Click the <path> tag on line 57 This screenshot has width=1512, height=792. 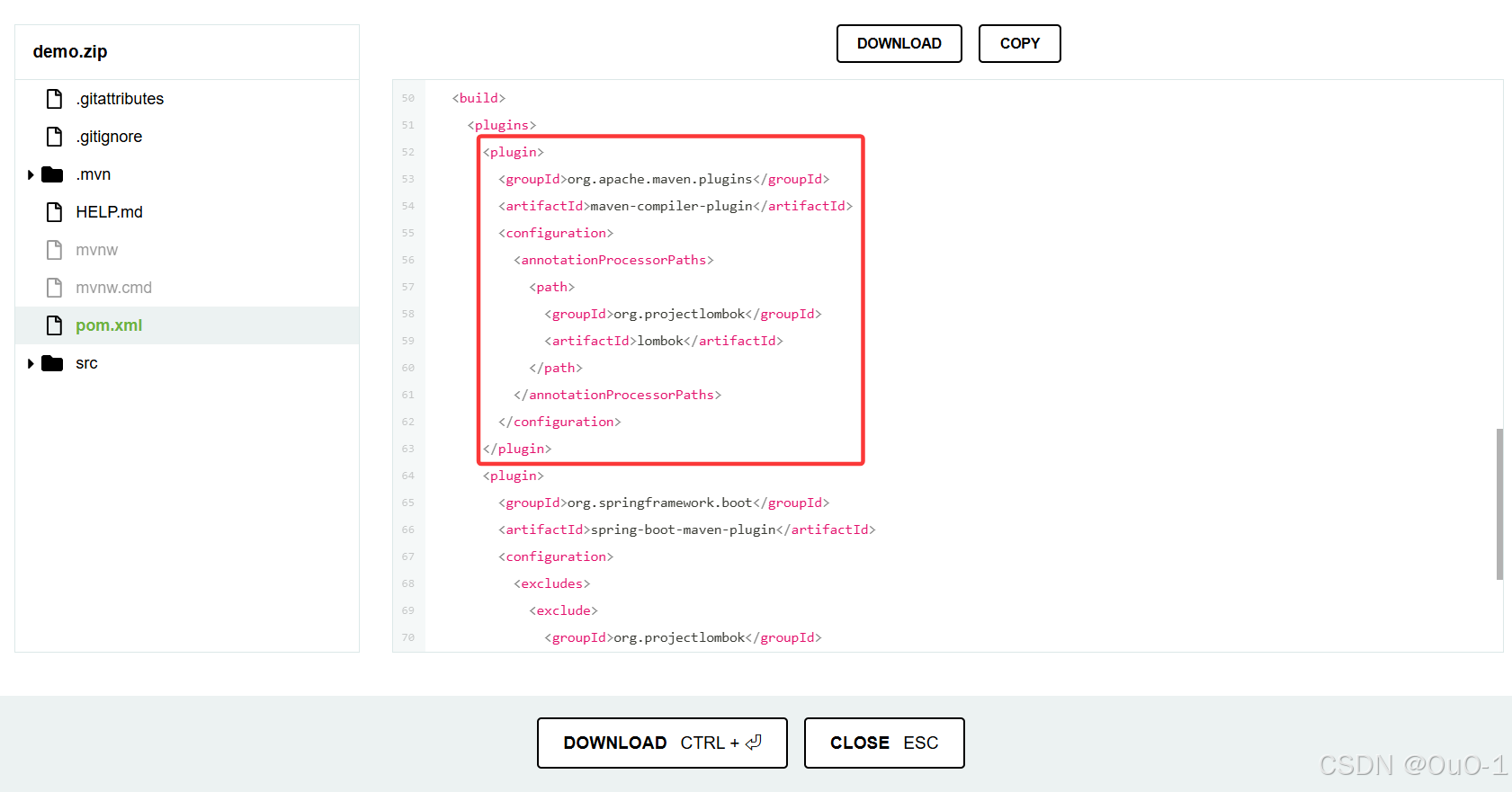click(x=552, y=287)
